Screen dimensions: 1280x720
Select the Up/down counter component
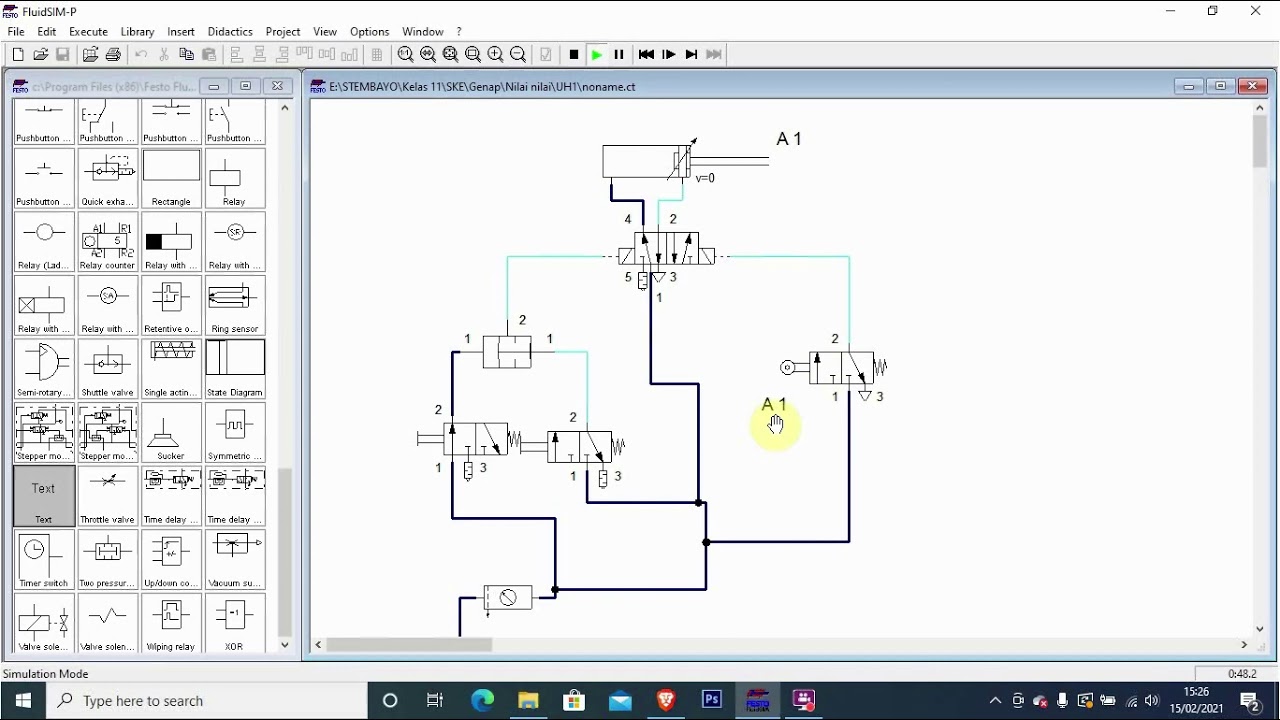(x=171, y=560)
